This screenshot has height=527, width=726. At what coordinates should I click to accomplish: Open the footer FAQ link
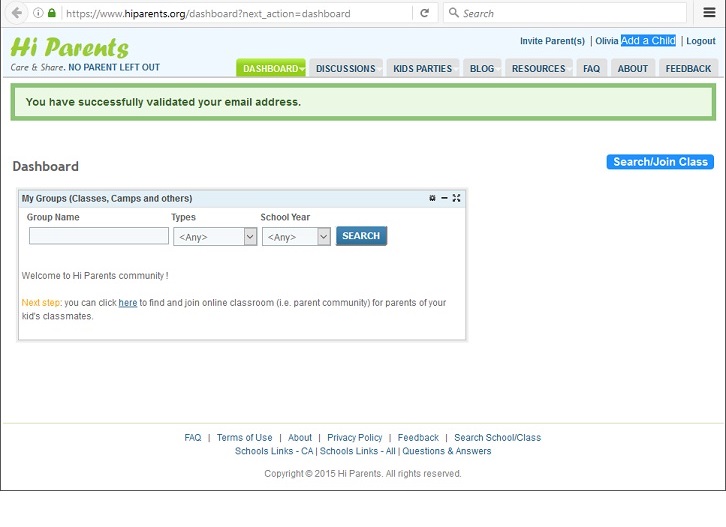pyautogui.click(x=193, y=438)
